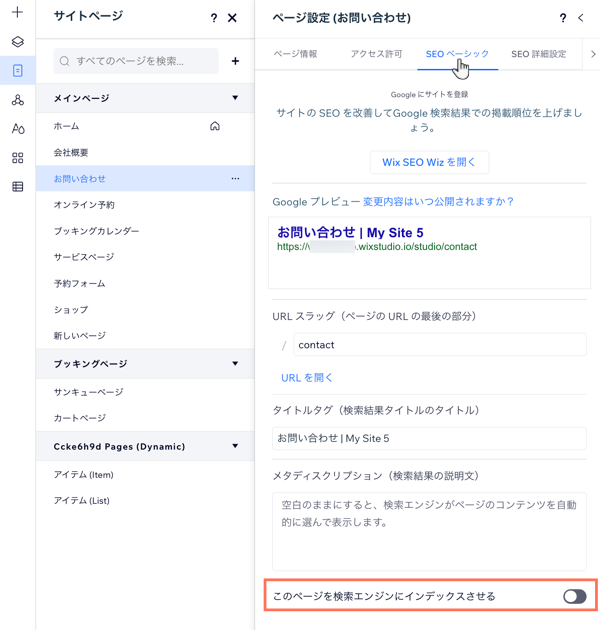
Task: Click the URL slug field with contact
Action: (440, 344)
